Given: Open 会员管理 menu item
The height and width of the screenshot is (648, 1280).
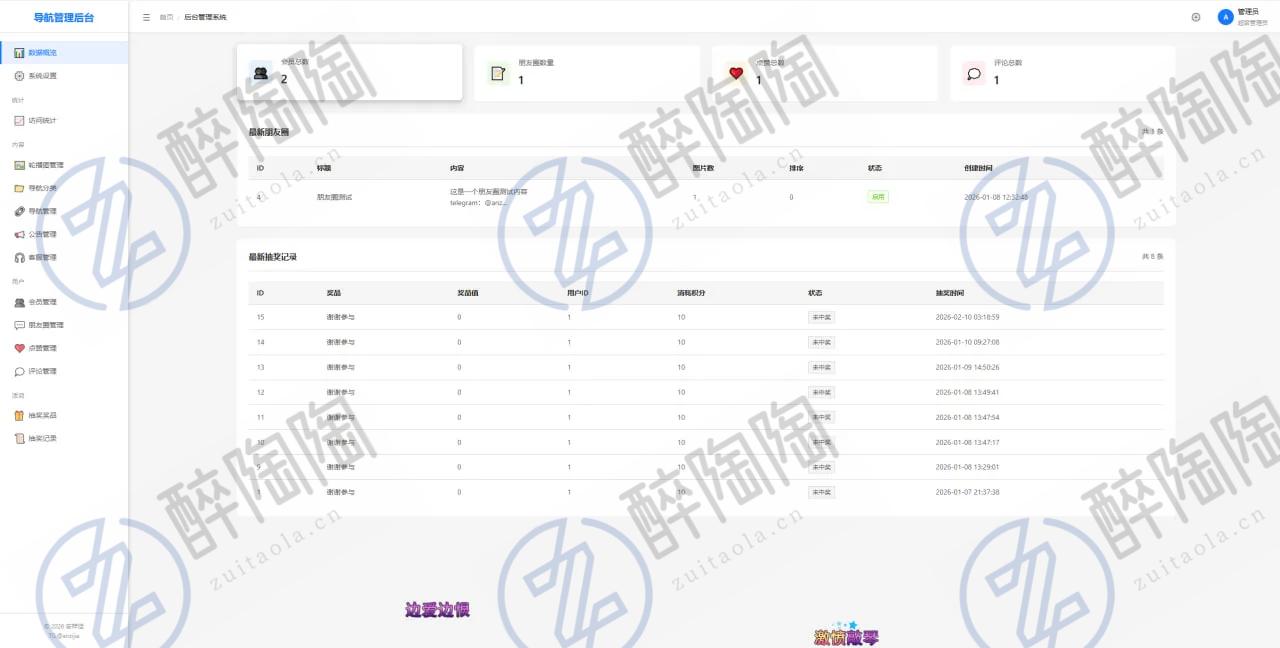Looking at the screenshot, I should 42,302.
